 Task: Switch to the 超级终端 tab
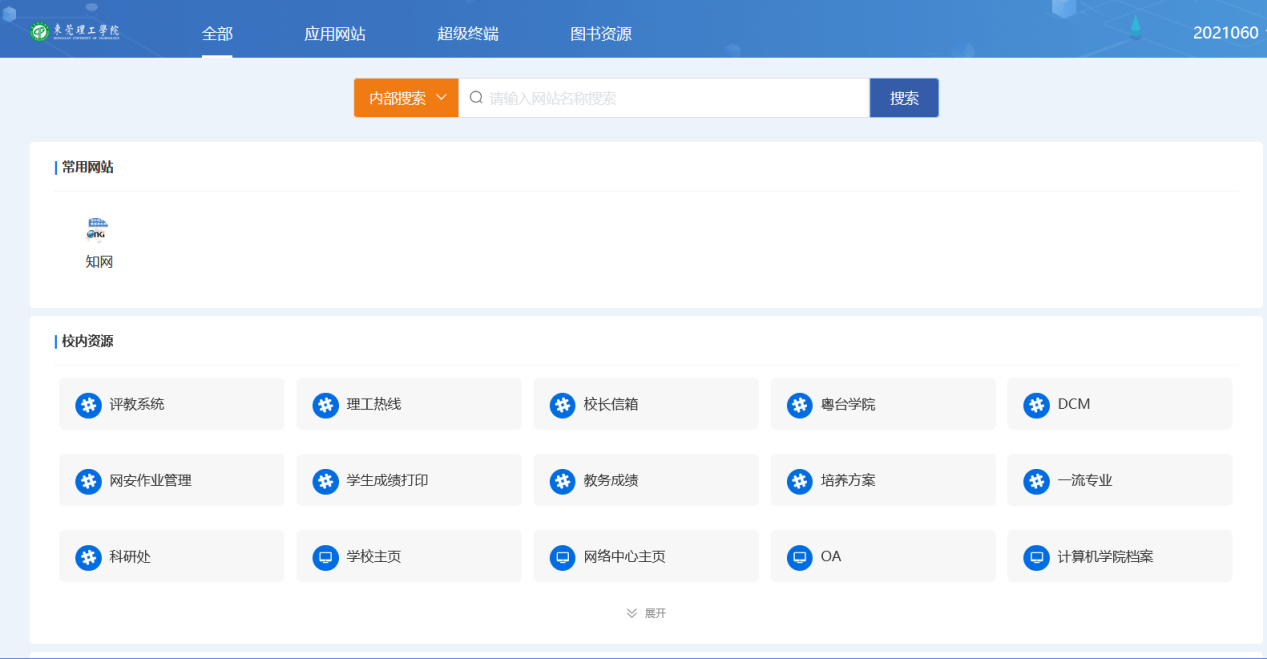pos(468,33)
